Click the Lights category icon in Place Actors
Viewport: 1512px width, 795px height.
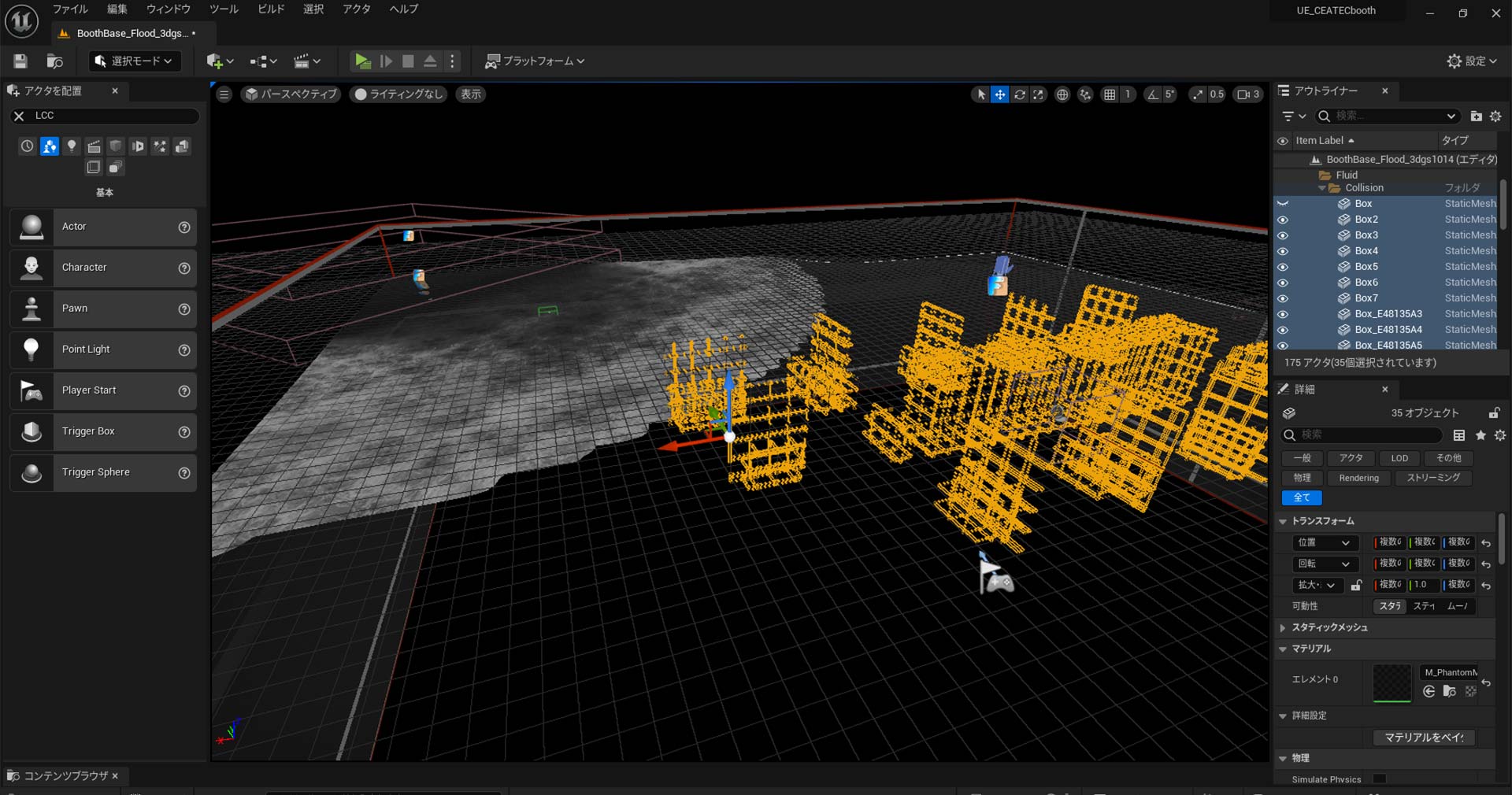tap(72, 146)
